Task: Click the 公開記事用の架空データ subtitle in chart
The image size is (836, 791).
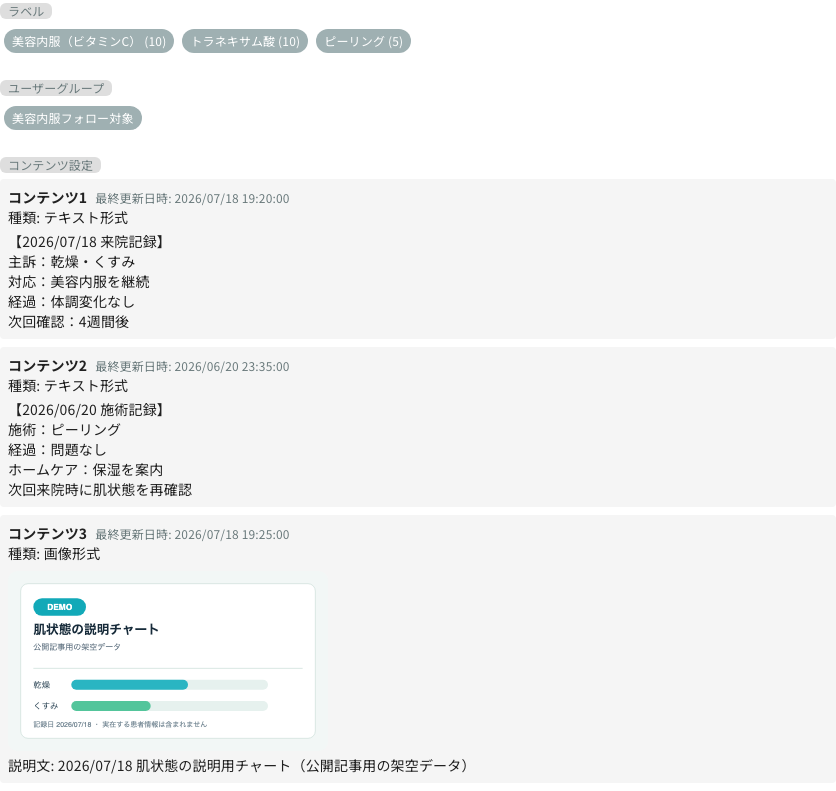Action: click(77, 647)
